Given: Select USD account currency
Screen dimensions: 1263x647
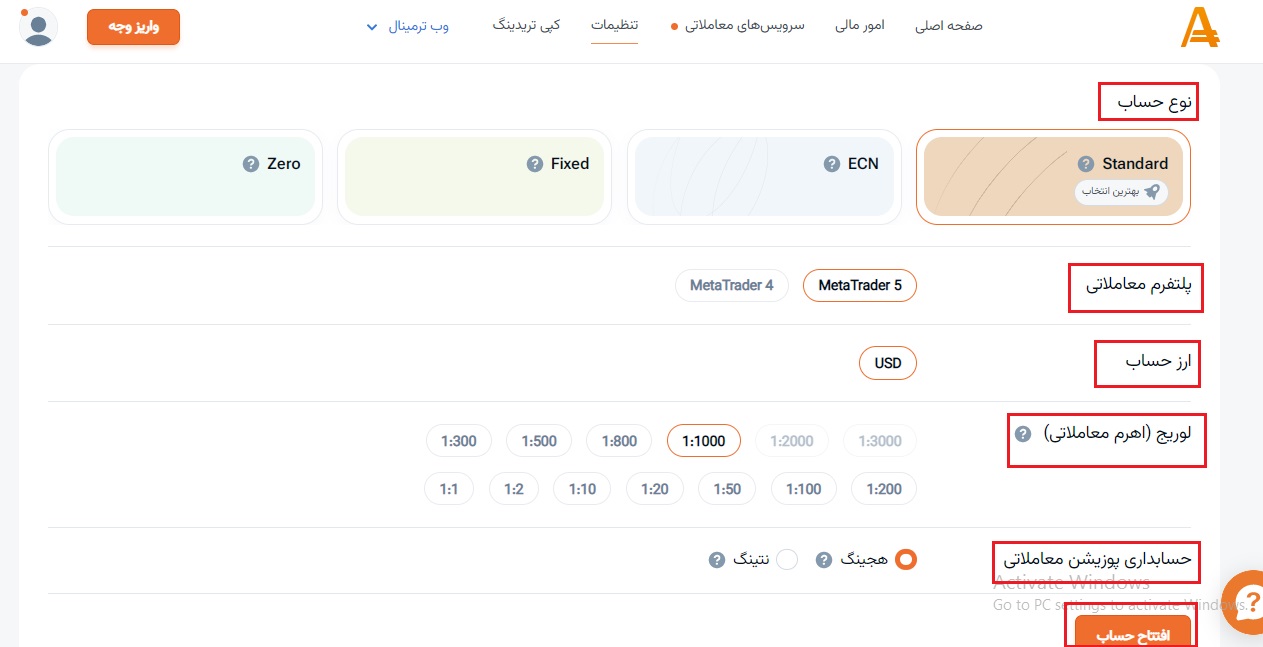Looking at the screenshot, I should pos(888,363).
